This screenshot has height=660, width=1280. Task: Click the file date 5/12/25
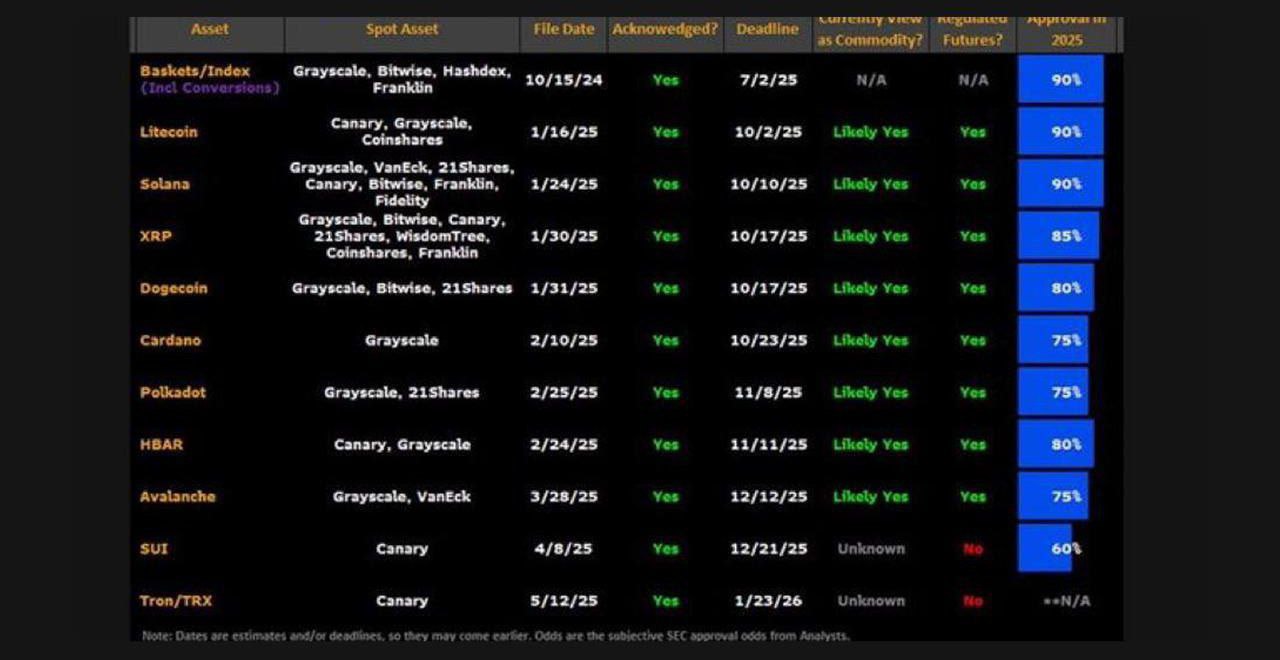pyautogui.click(x=564, y=601)
